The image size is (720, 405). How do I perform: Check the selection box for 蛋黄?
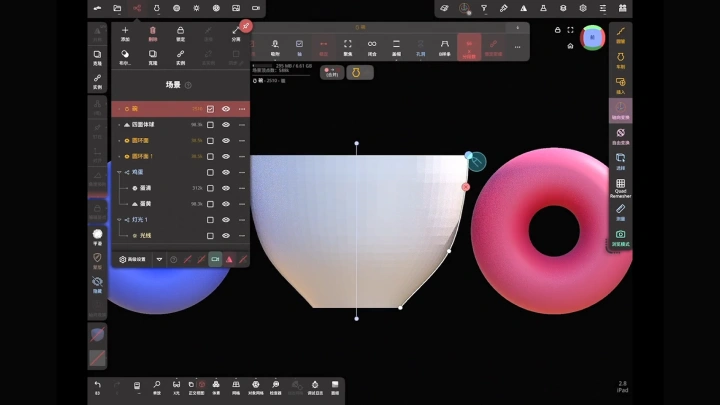point(210,204)
